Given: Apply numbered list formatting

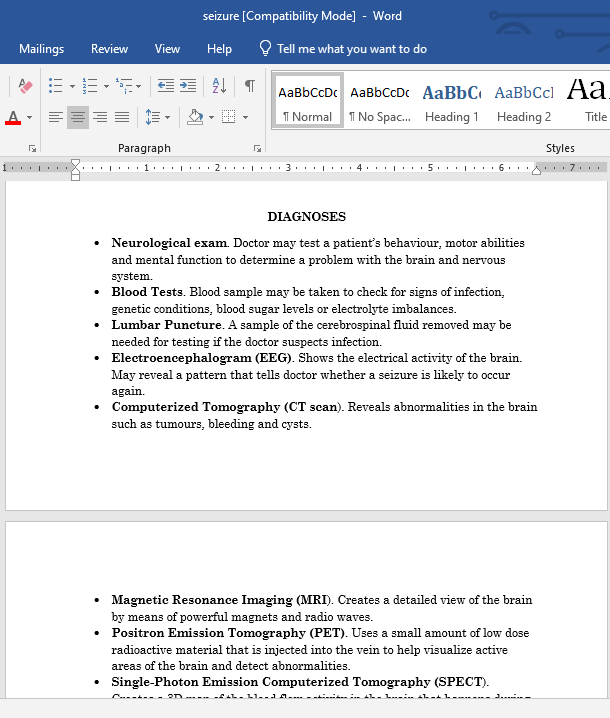Looking at the screenshot, I should [x=90, y=86].
